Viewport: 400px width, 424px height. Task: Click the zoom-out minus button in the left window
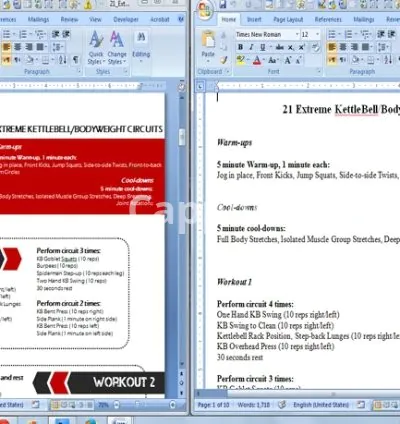point(116,405)
